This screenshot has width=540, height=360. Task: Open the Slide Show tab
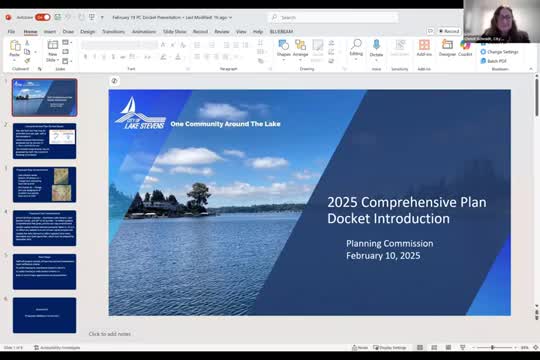[x=174, y=32]
